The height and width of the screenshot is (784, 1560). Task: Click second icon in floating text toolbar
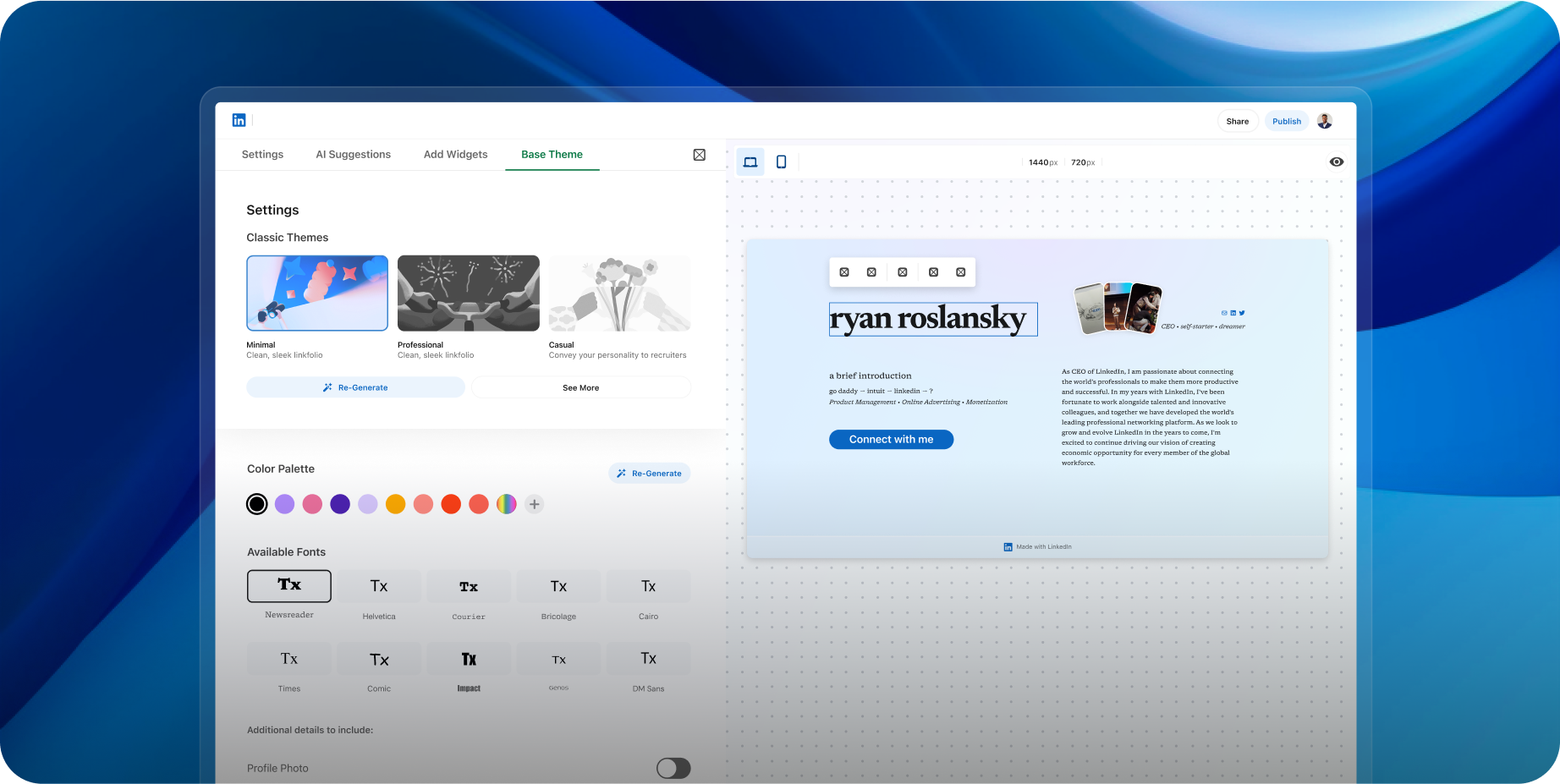tap(871, 272)
